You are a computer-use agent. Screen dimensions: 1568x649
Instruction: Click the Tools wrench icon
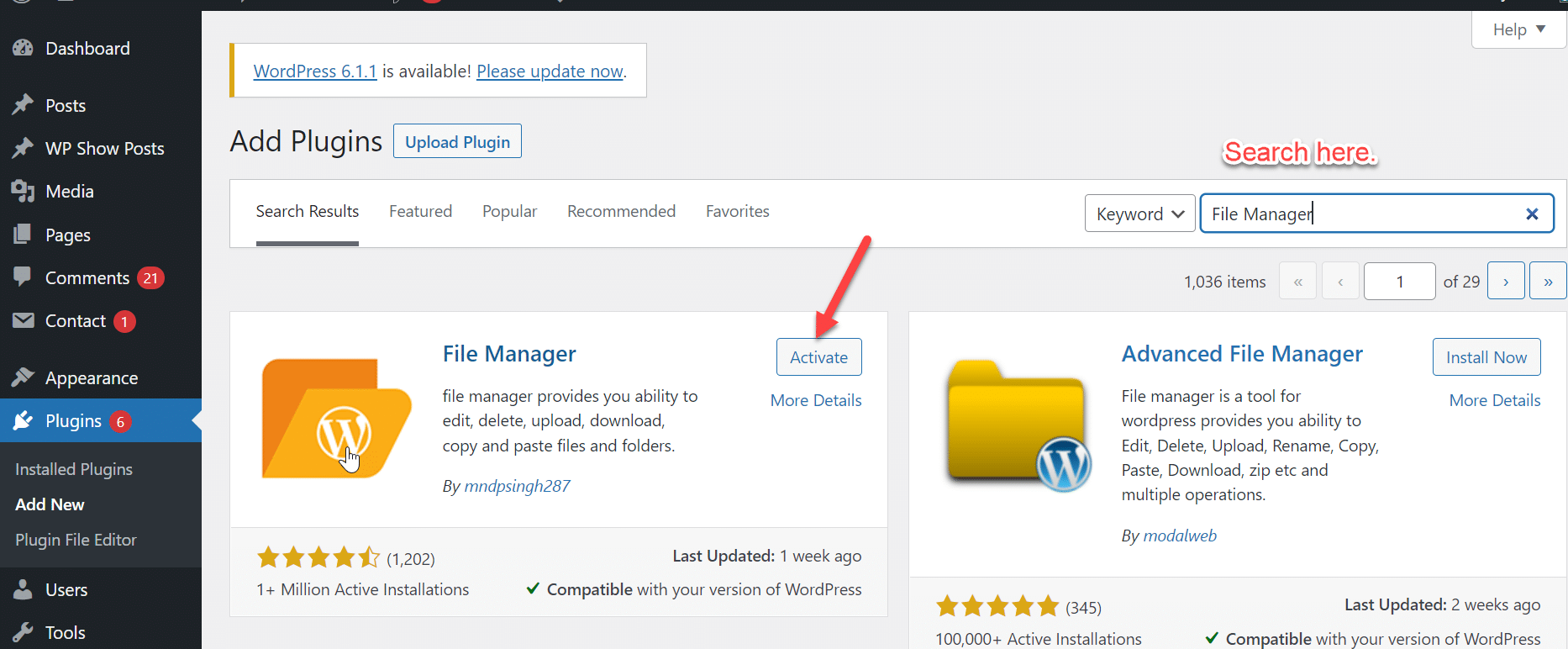tap(23, 631)
